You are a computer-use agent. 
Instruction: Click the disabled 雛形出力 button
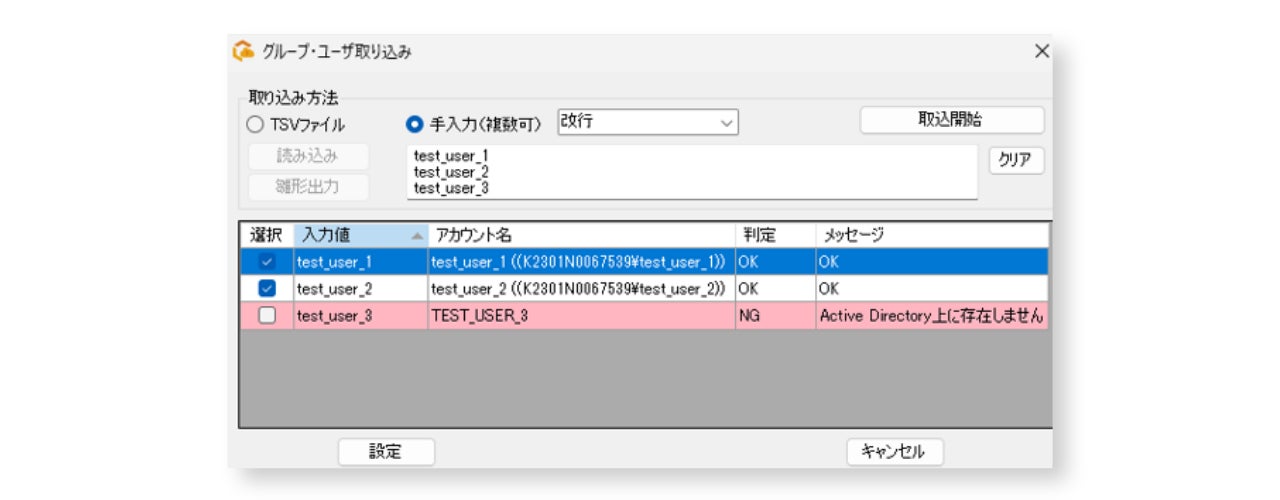coord(308,187)
